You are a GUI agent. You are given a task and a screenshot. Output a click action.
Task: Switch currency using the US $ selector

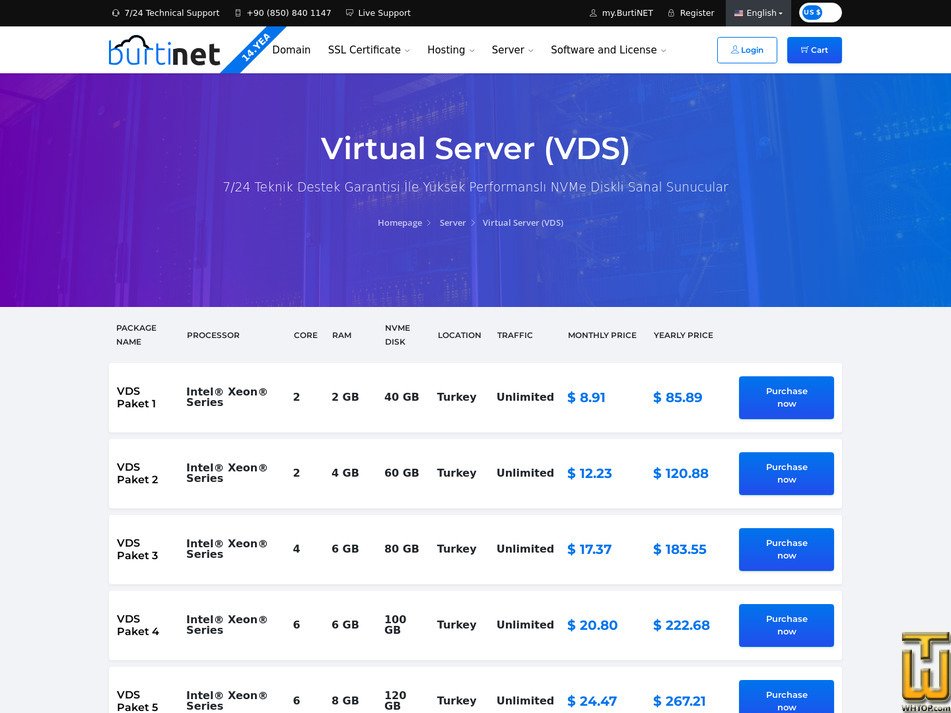(x=812, y=12)
